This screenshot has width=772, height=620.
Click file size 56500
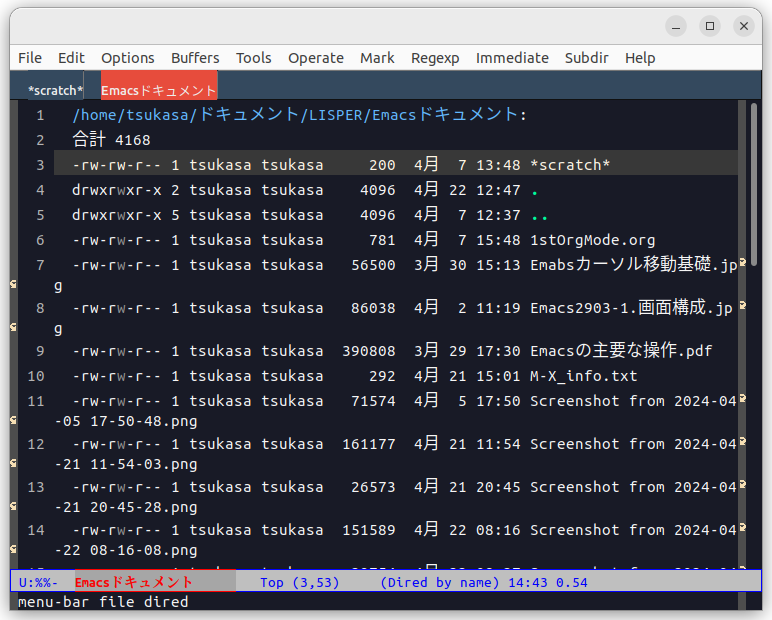pos(373,265)
